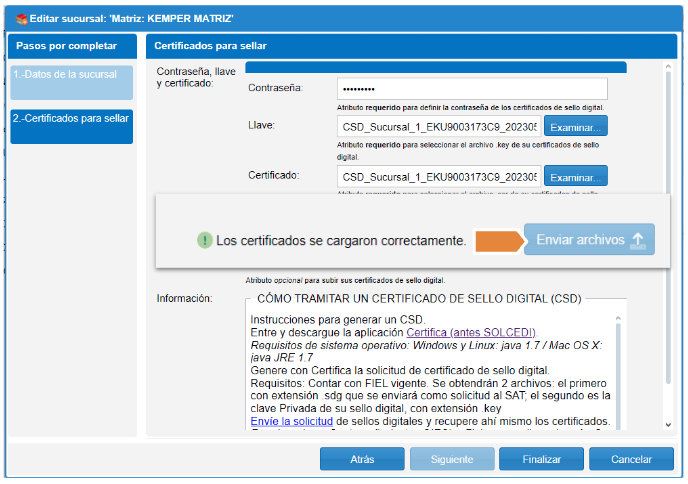This screenshot has width=688, height=484.
Task: Click the Certificado file name field
Action: tap(439, 177)
